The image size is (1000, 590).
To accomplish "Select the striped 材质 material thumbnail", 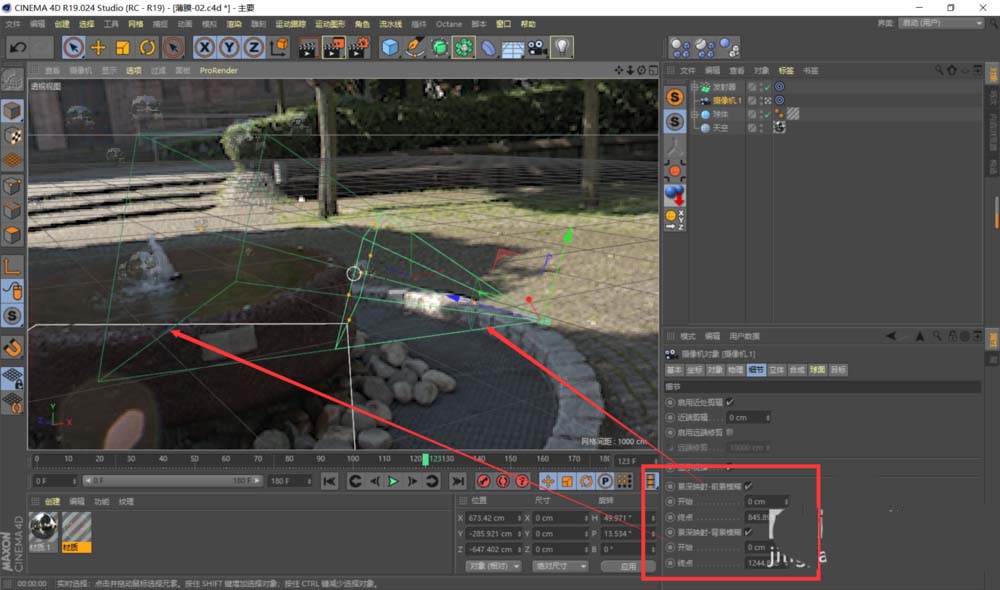I will click(77, 532).
